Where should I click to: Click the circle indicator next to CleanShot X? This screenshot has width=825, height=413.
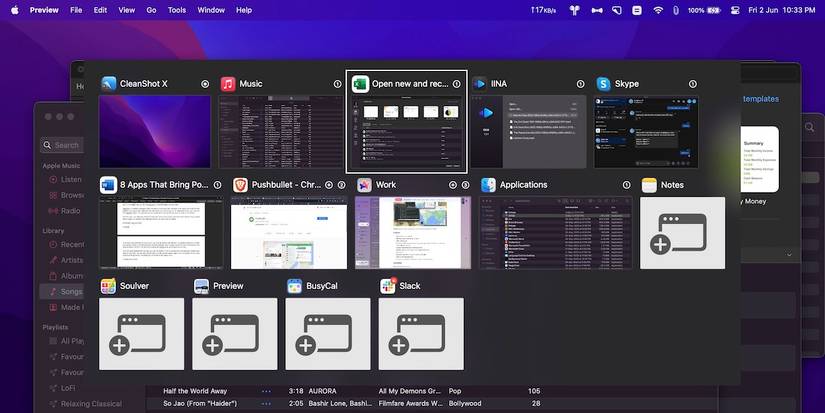point(205,84)
